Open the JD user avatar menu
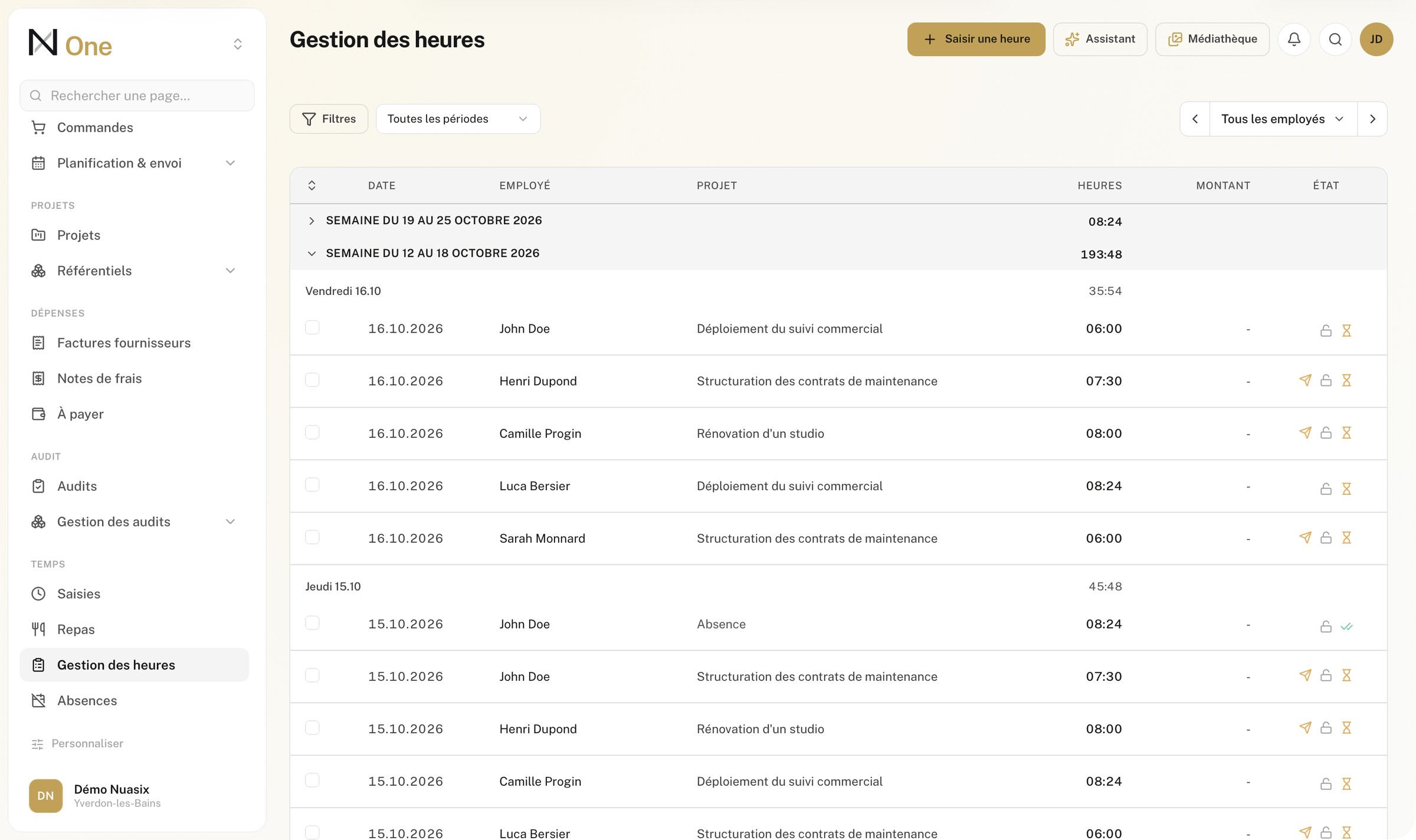Screen dimensions: 1416x840 (1376, 40)
